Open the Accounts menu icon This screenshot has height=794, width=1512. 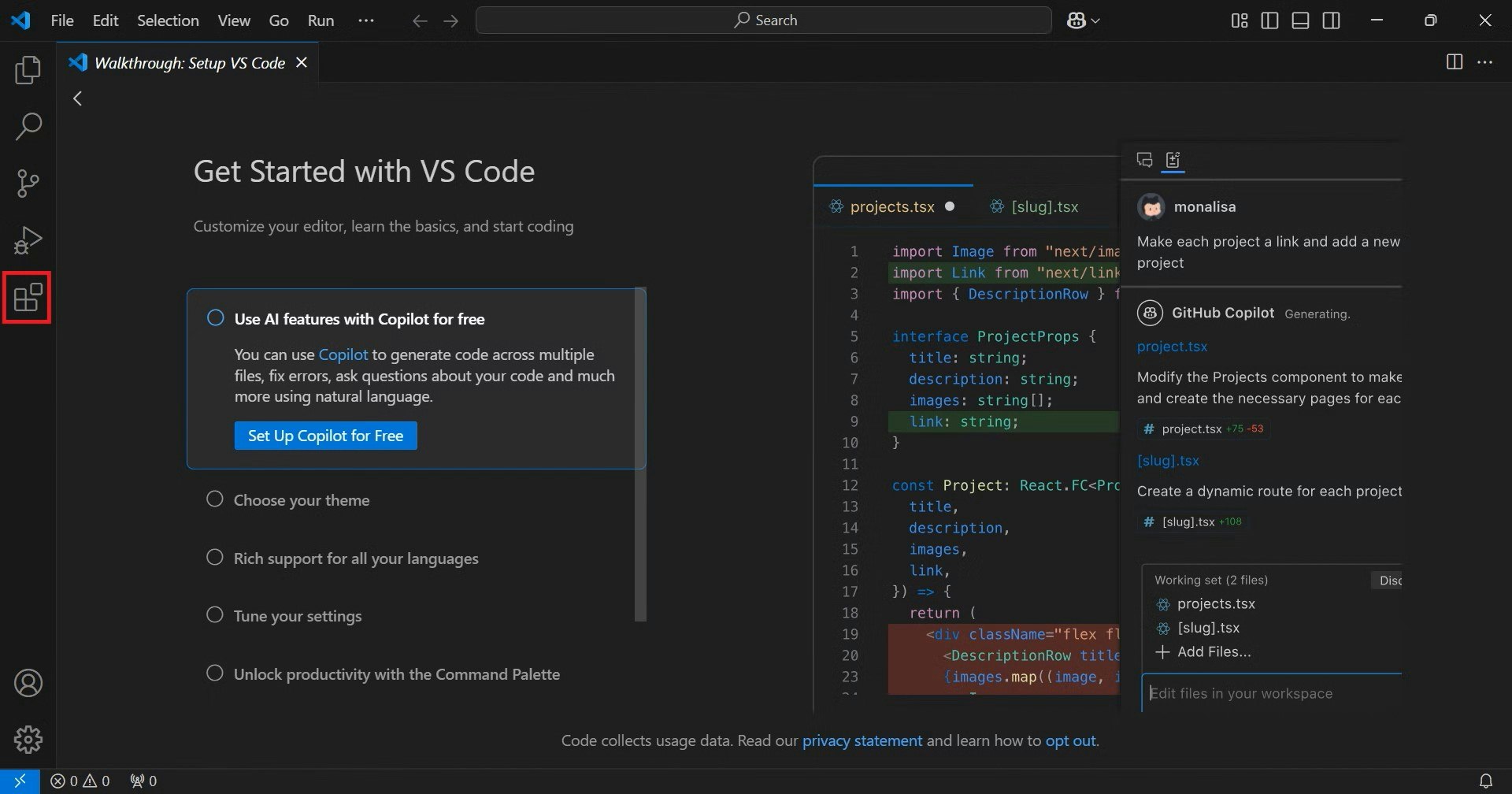(x=28, y=683)
